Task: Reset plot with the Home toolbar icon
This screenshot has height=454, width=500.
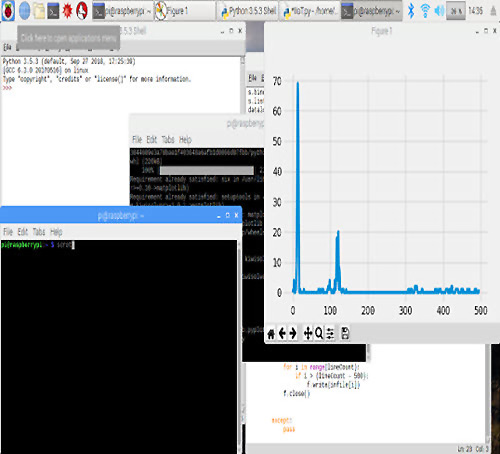Action: coord(271,333)
